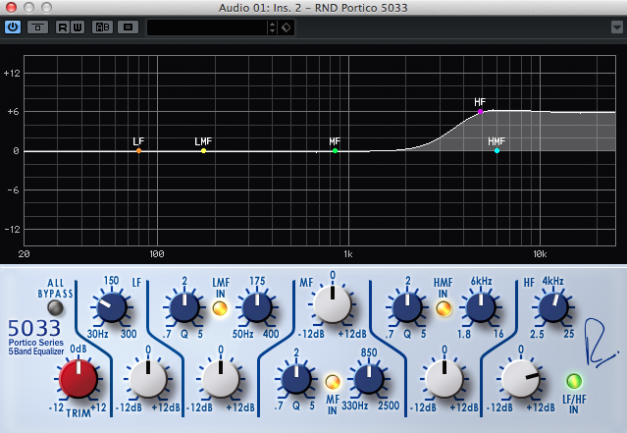Click the copy A to B settings icon
This screenshot has width=627, height=433.
(128, 27)
